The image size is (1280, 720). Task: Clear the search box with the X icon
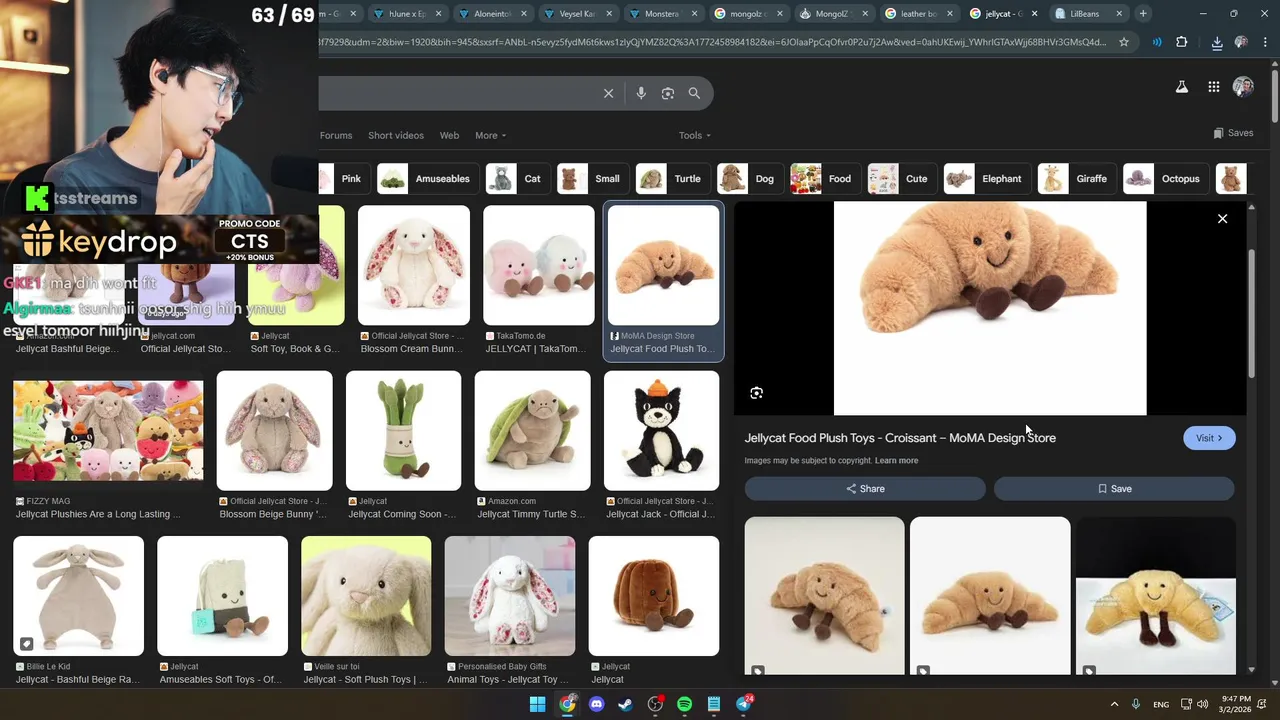pos(608,93)
